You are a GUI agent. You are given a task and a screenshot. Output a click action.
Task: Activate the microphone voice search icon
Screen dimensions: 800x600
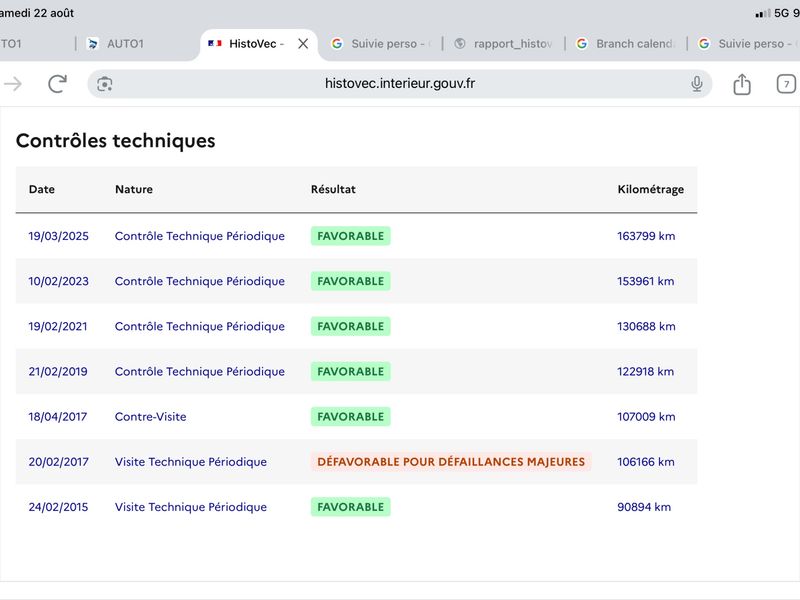696,84
